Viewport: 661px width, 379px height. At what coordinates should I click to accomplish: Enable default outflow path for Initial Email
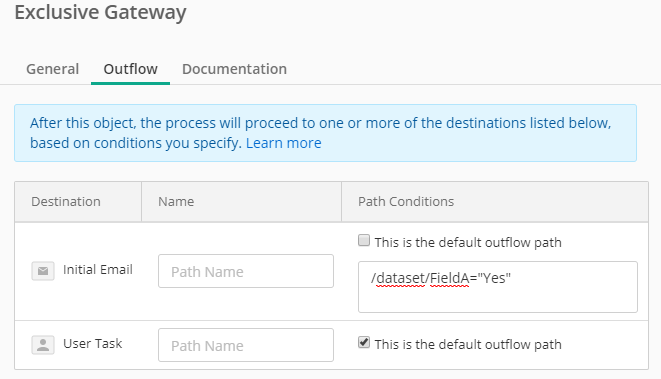[x=364, y=241]
